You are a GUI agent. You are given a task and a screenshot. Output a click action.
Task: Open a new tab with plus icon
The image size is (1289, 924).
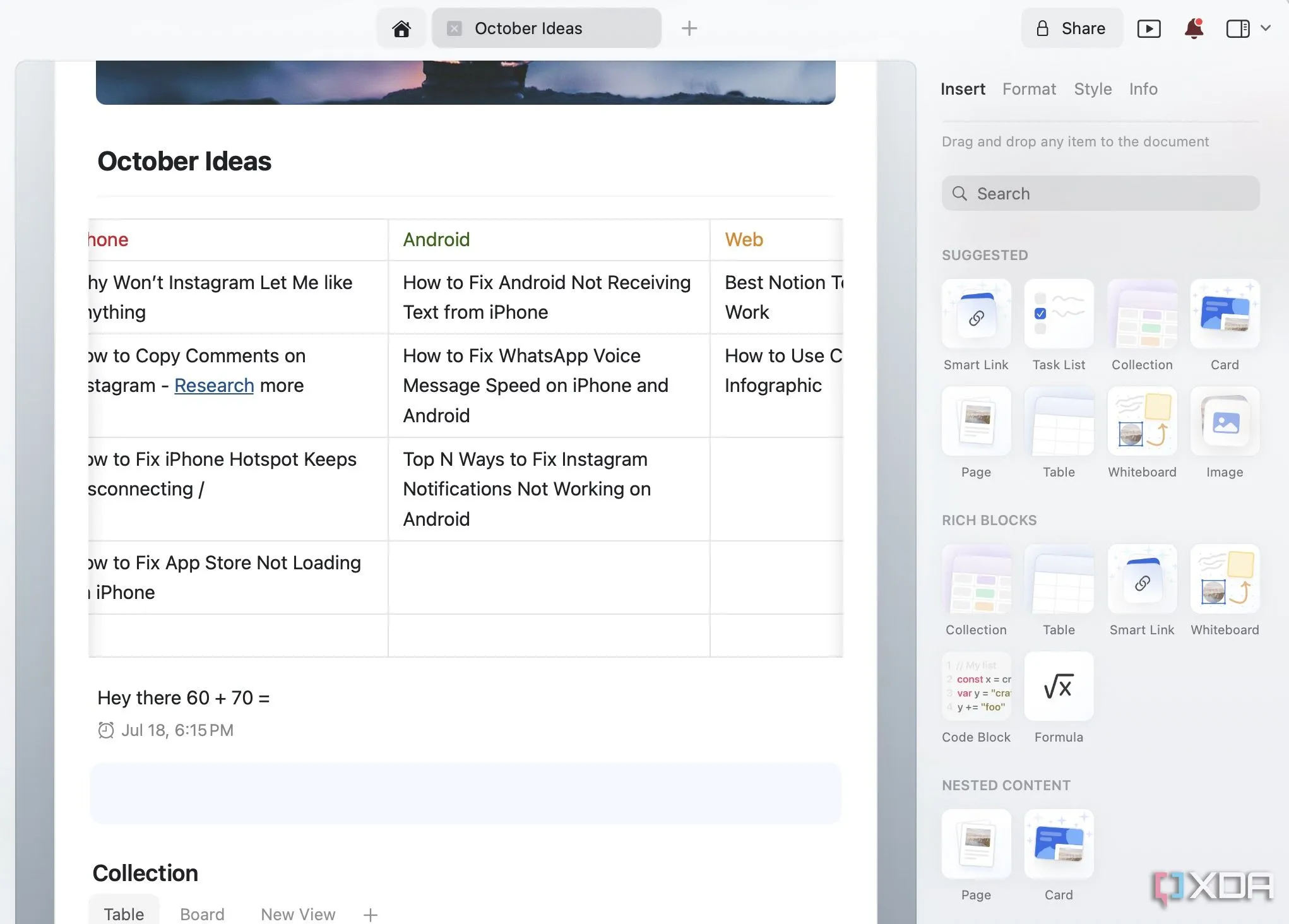(689, 28)
